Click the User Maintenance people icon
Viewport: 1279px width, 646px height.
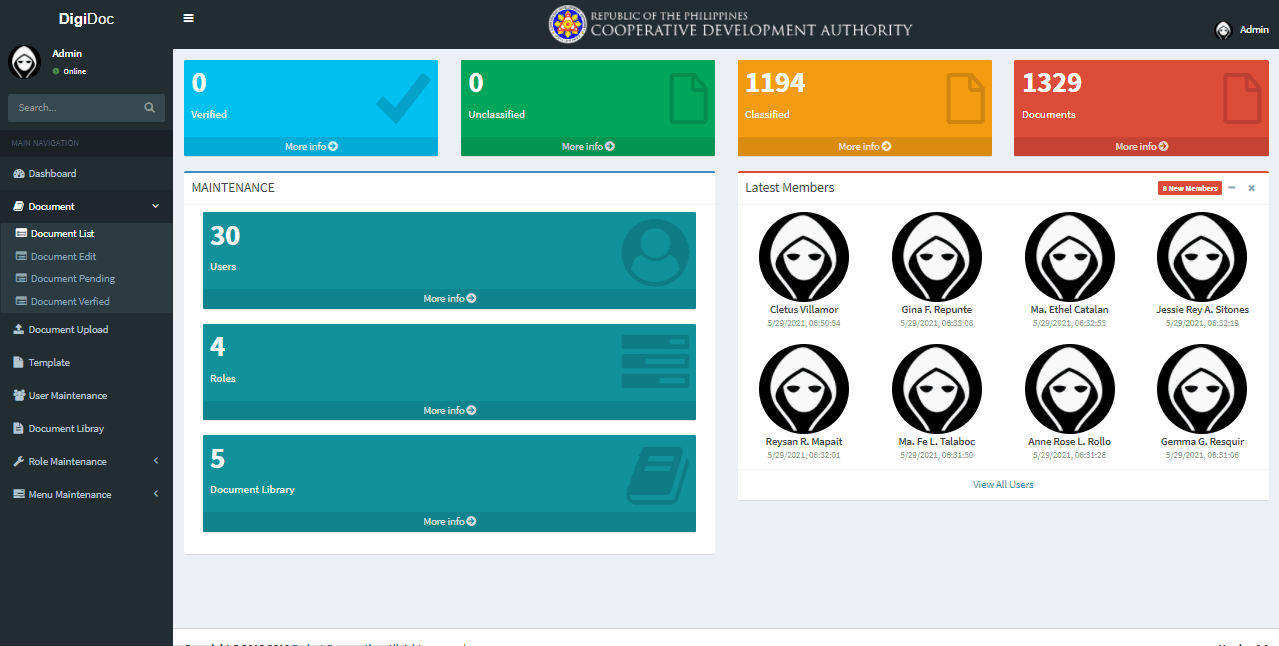pos(19,395)
